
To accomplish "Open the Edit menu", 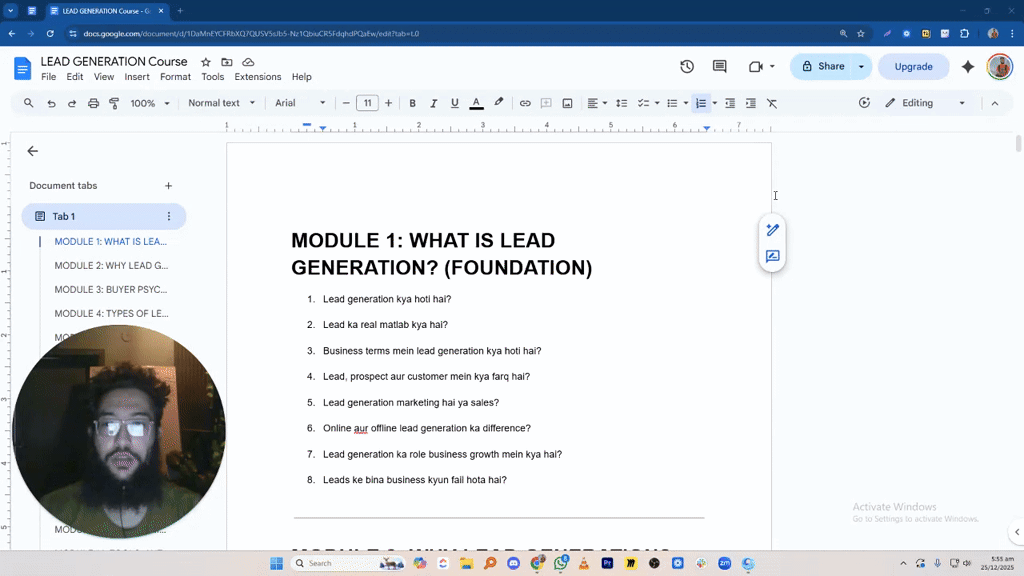I will [74, 77].
